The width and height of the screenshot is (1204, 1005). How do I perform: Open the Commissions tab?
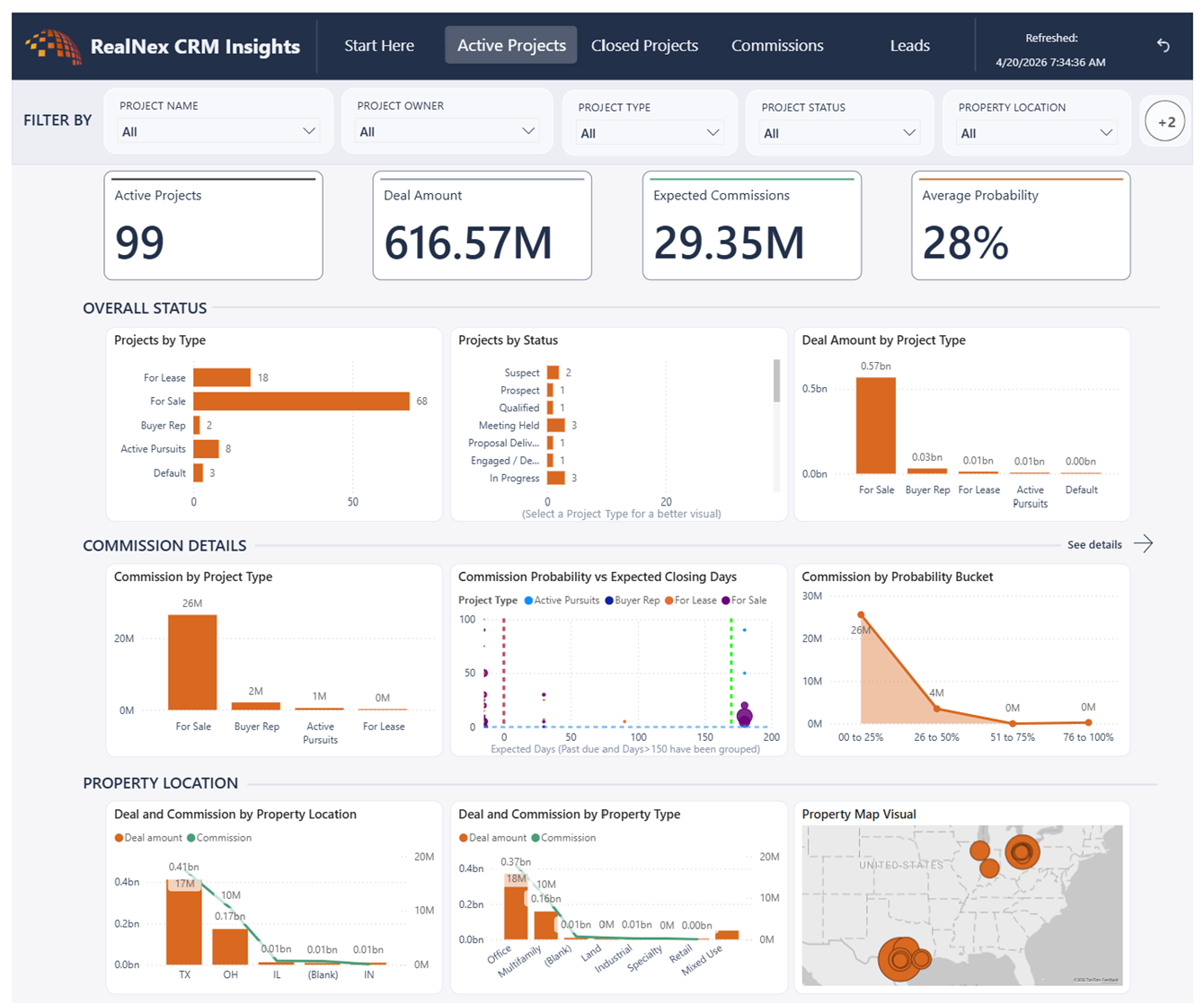point(777,46)
